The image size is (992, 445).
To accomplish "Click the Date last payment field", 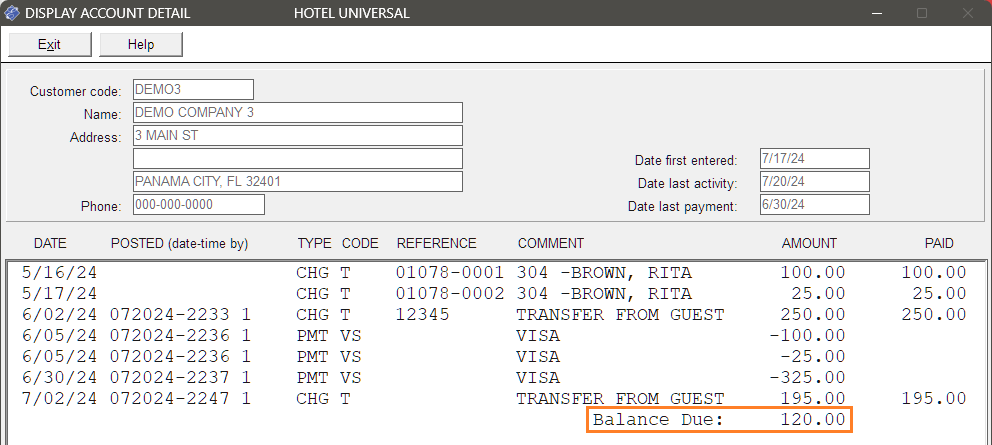I will coord(815,204).
